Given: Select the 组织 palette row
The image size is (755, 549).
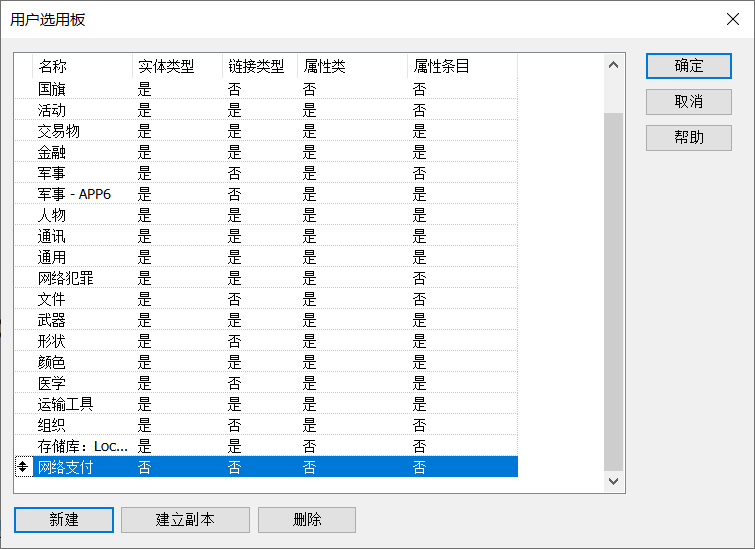Looking at the screenshot, I should pyautogui.click(x=266, y=425).
